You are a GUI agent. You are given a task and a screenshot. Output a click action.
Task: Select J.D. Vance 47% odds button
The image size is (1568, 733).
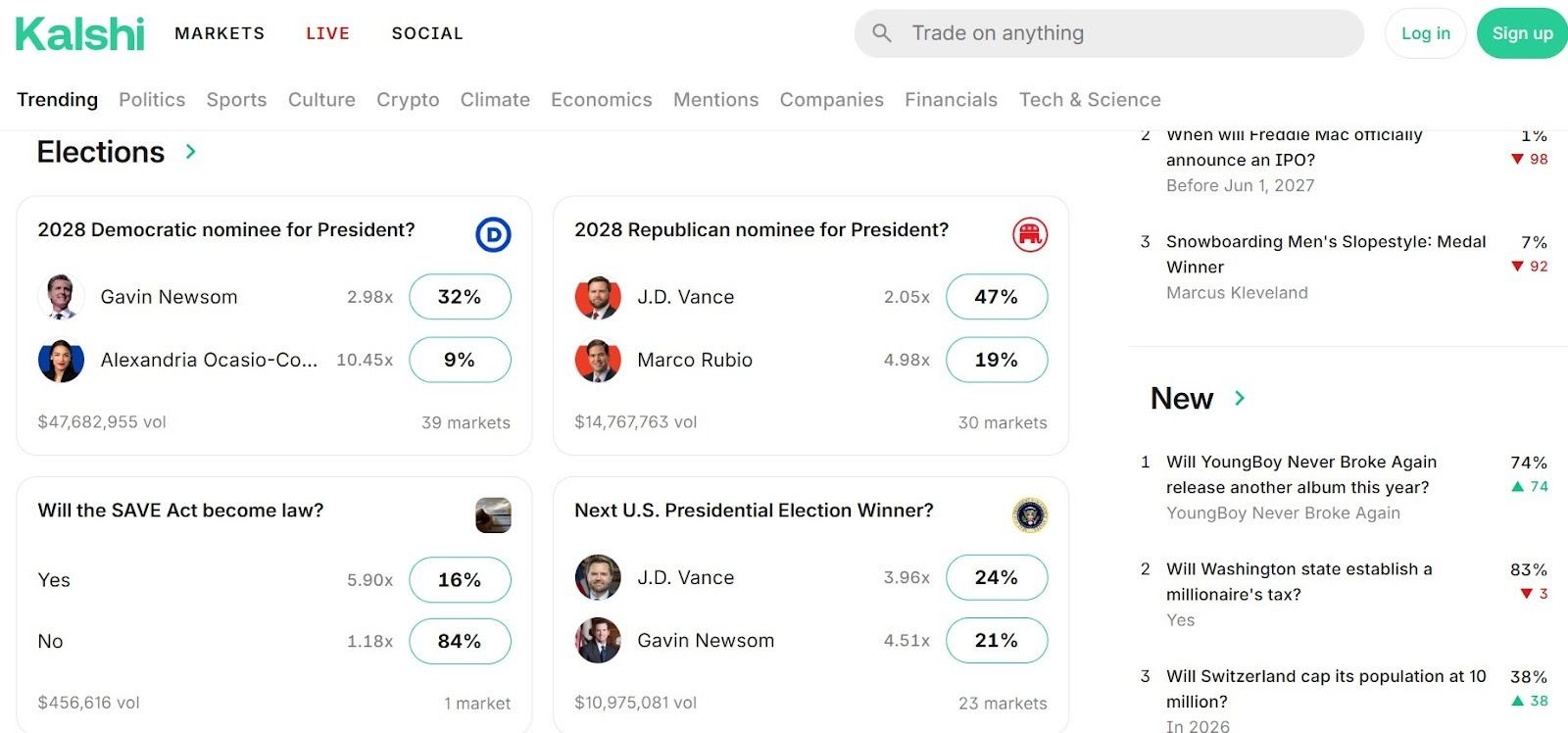[996, 297]
